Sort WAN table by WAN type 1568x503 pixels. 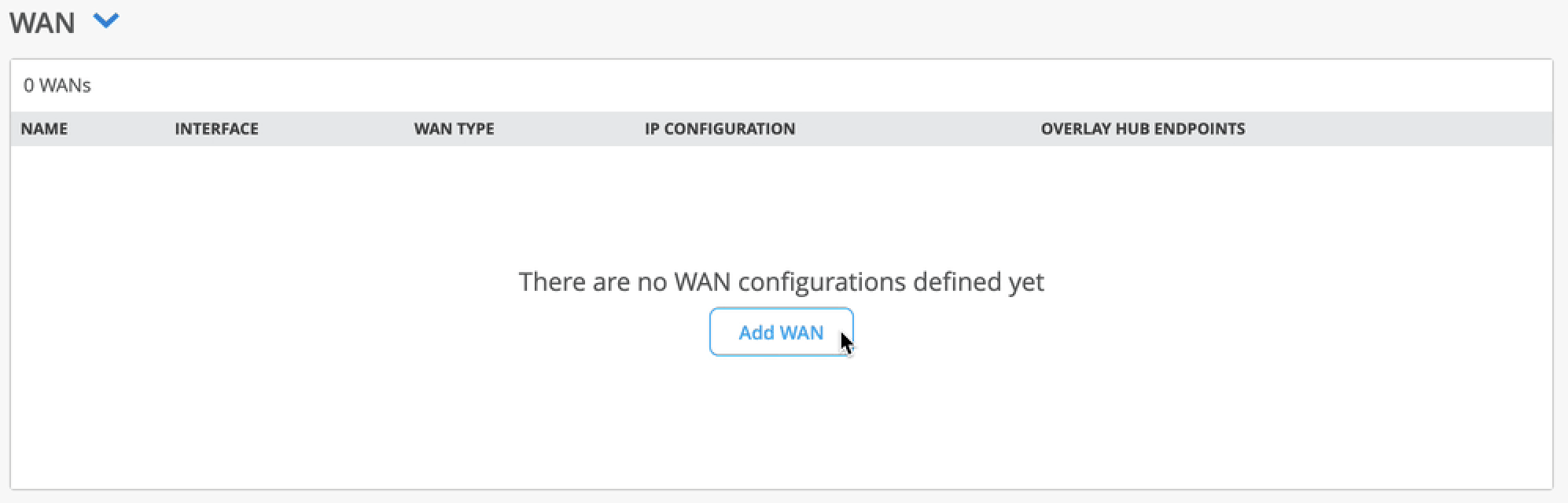(454, 129)
